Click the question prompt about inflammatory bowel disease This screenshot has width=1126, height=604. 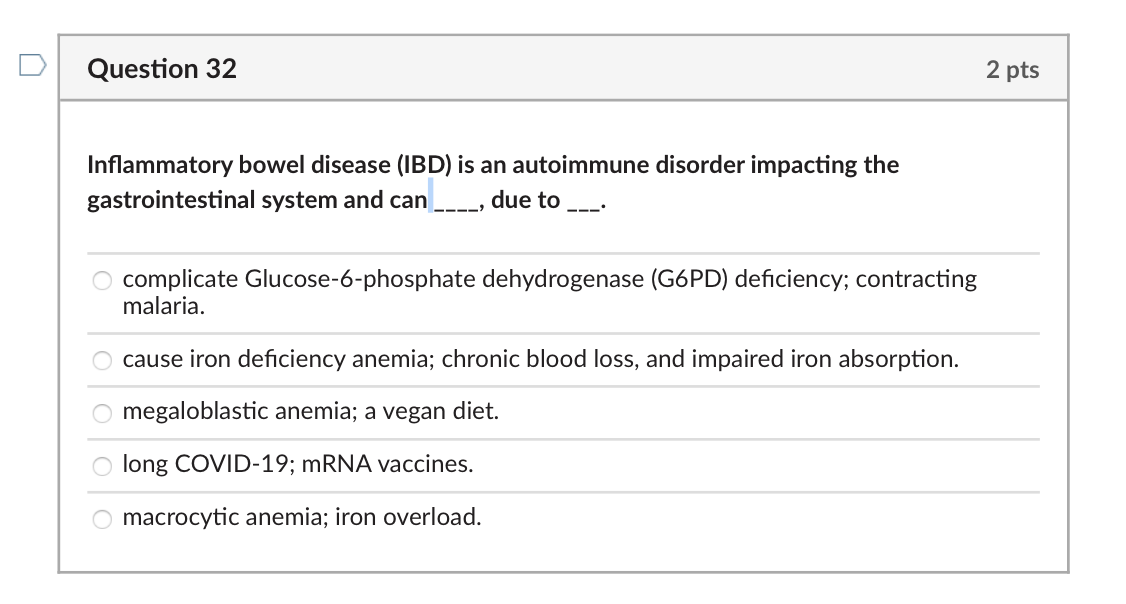point(493,182)
